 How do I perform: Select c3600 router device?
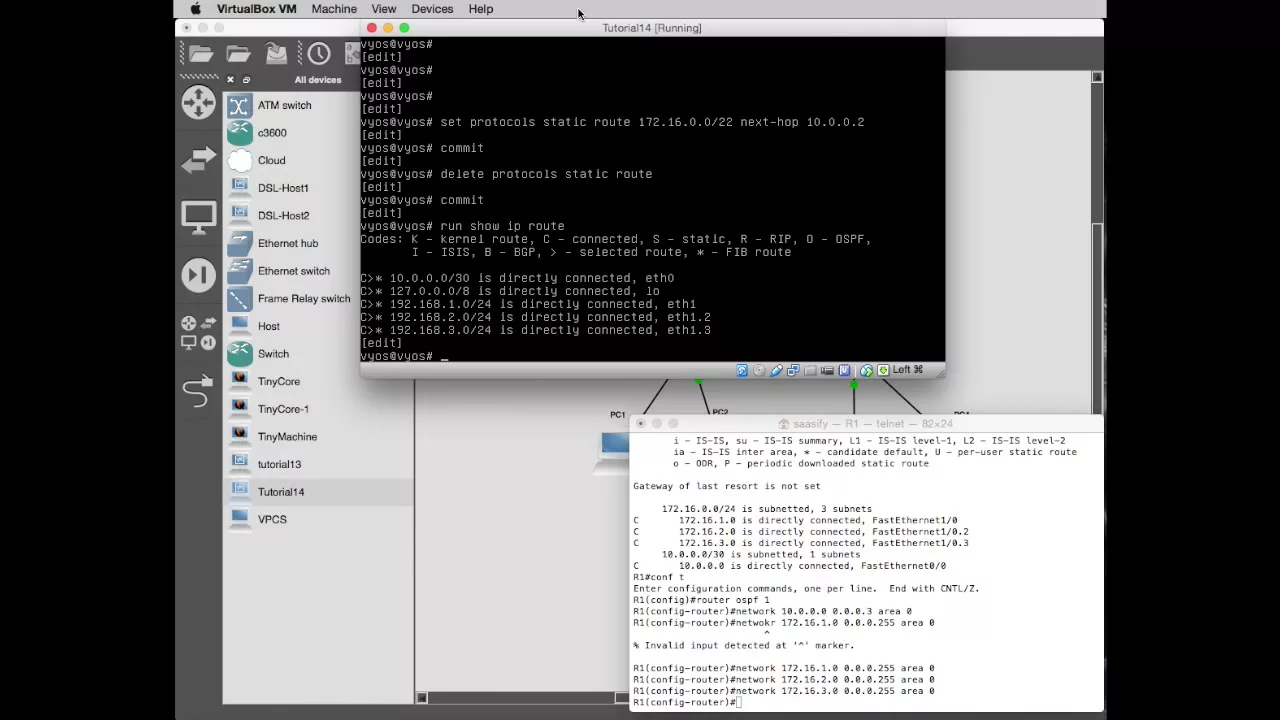click(x=318, y=133)
